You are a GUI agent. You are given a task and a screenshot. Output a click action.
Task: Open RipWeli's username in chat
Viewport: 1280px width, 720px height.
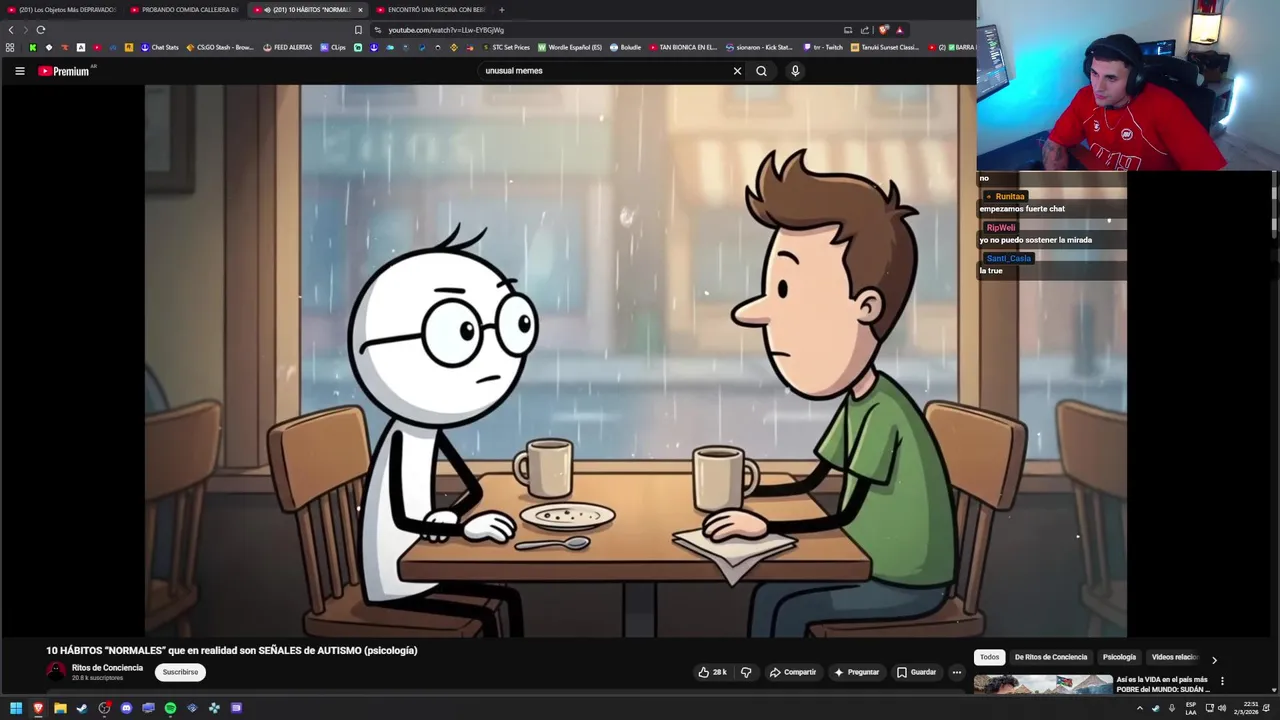1000,227
